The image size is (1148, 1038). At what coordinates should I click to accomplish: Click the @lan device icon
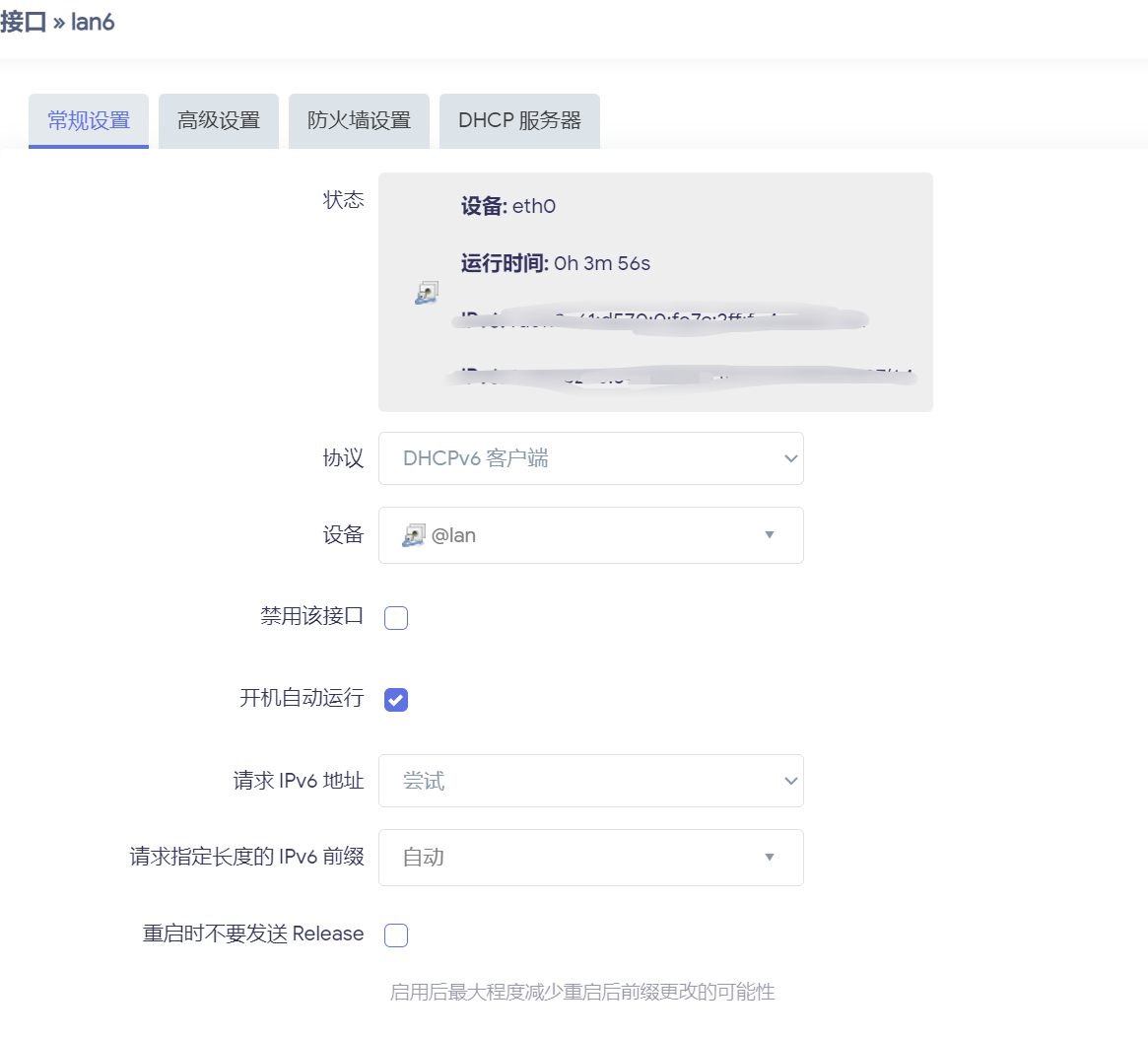[413, 535]
